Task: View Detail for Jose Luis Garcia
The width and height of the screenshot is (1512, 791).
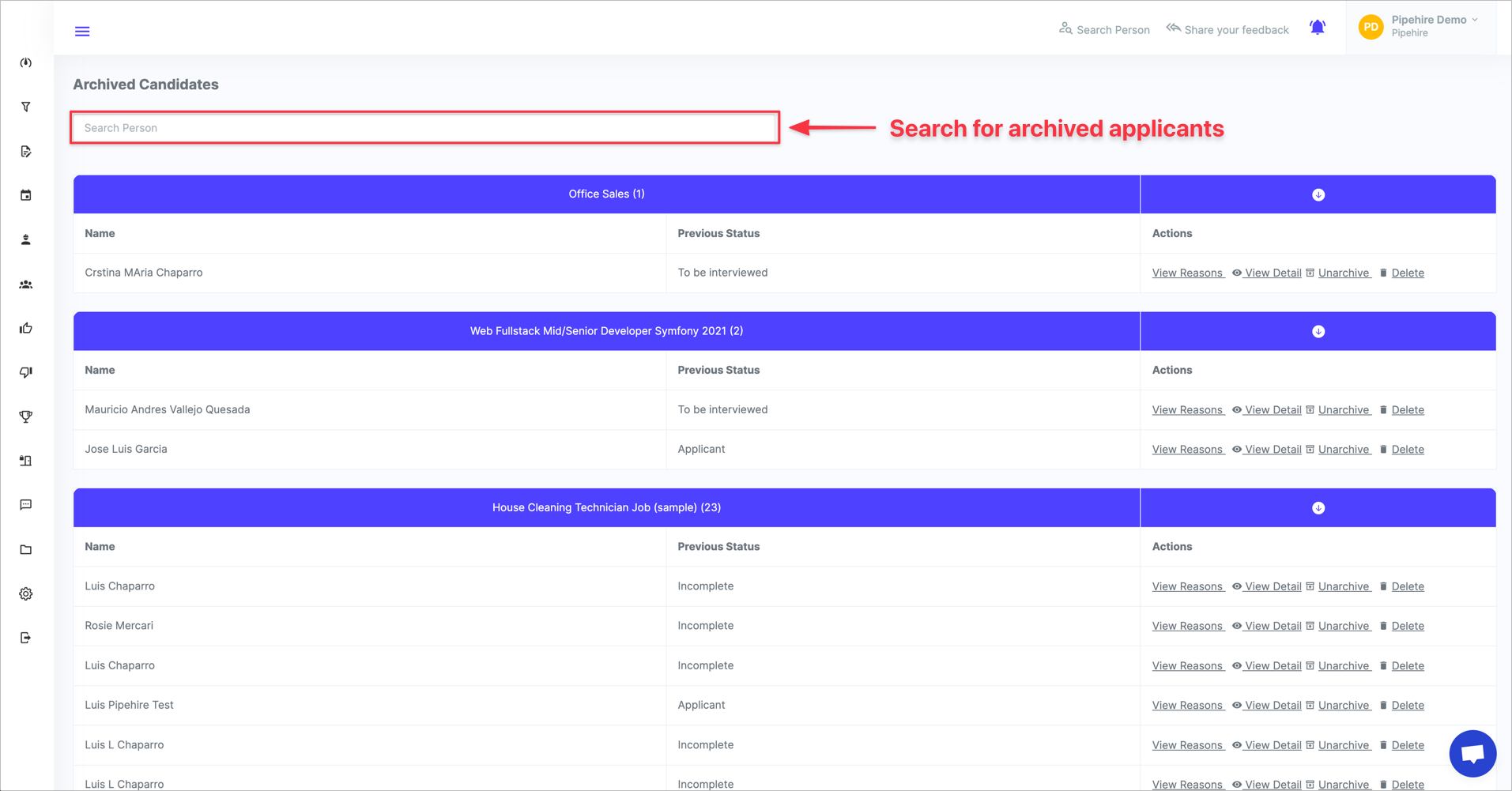Action: (1267, 450)
